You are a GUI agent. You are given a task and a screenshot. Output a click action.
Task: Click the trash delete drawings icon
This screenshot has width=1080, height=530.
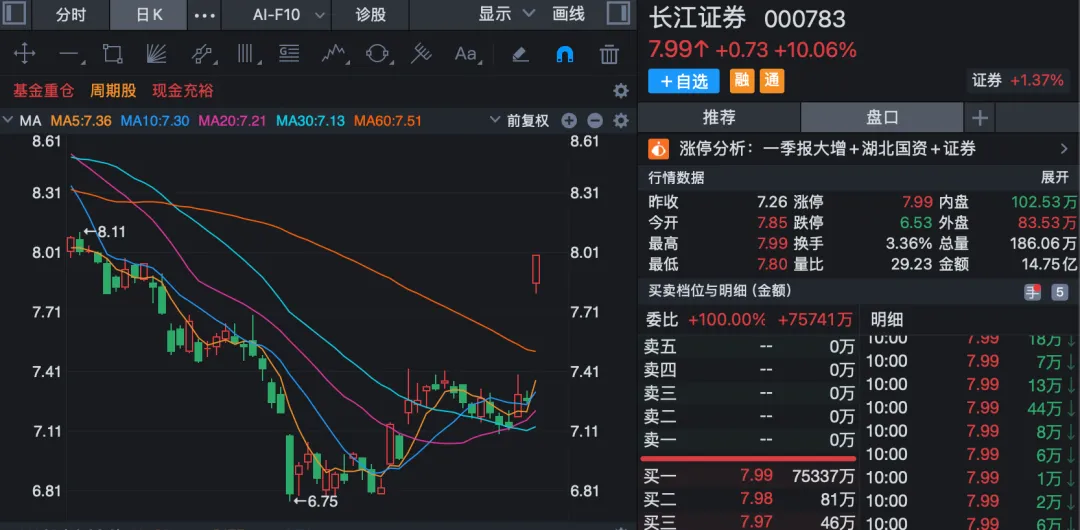pyautogui.click(x=609, y=54)
